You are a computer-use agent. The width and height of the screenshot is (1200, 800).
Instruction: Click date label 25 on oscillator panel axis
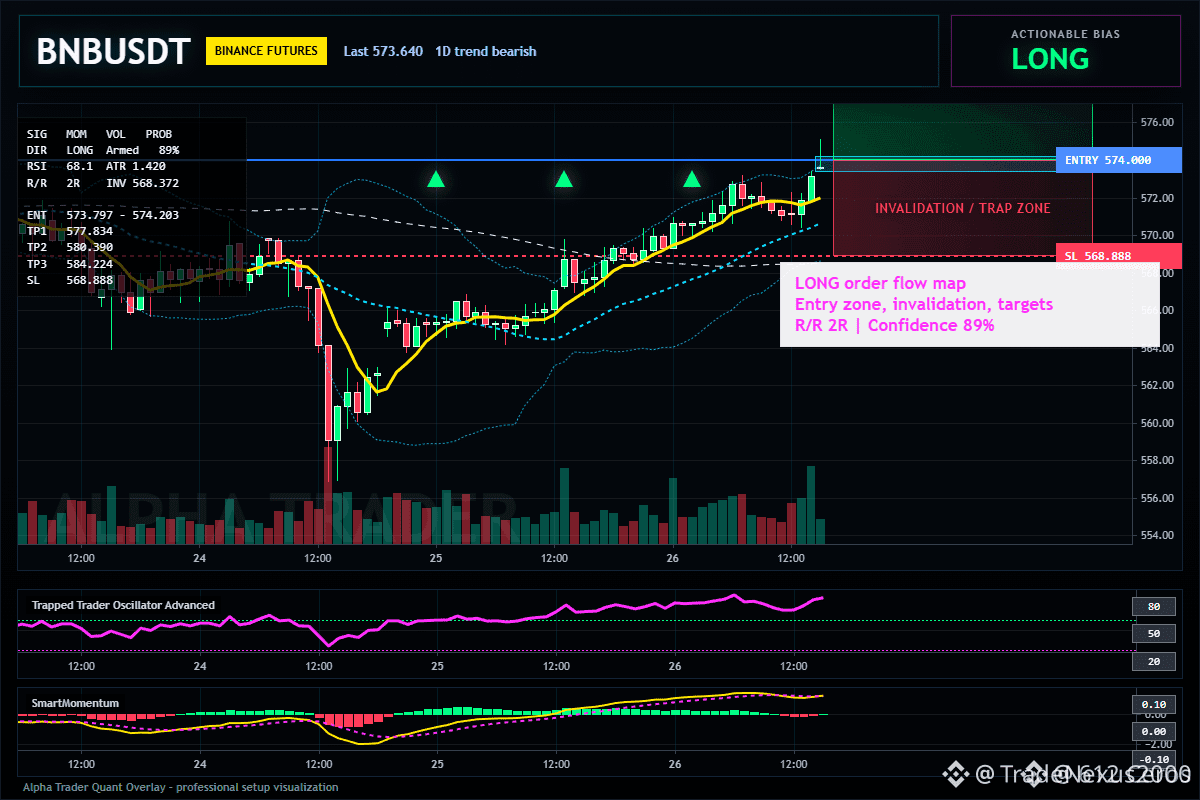point(437,666)
